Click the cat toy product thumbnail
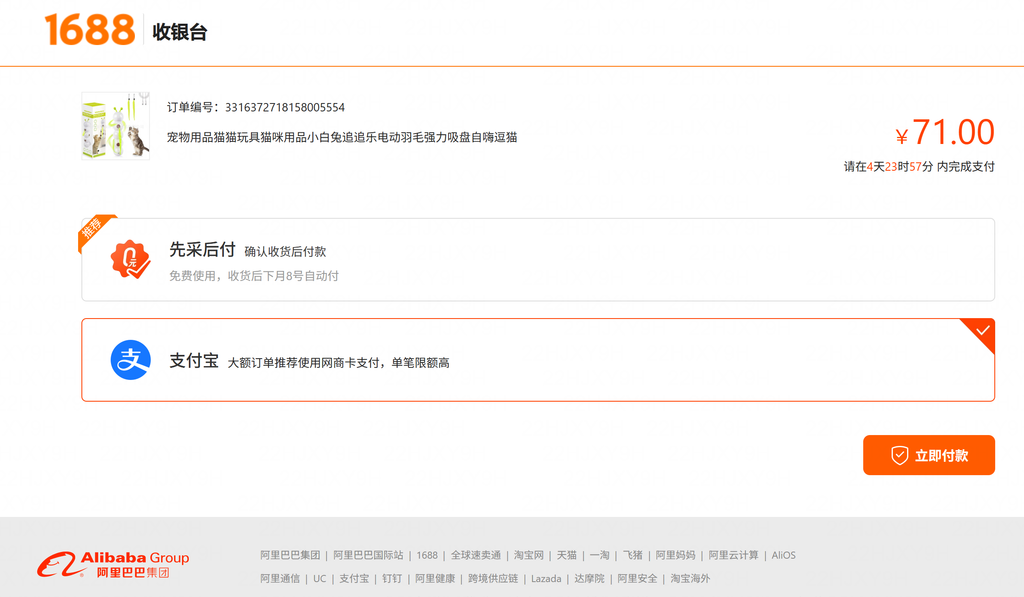Screen dimensions: 1024x597 [x=116, y=125]
